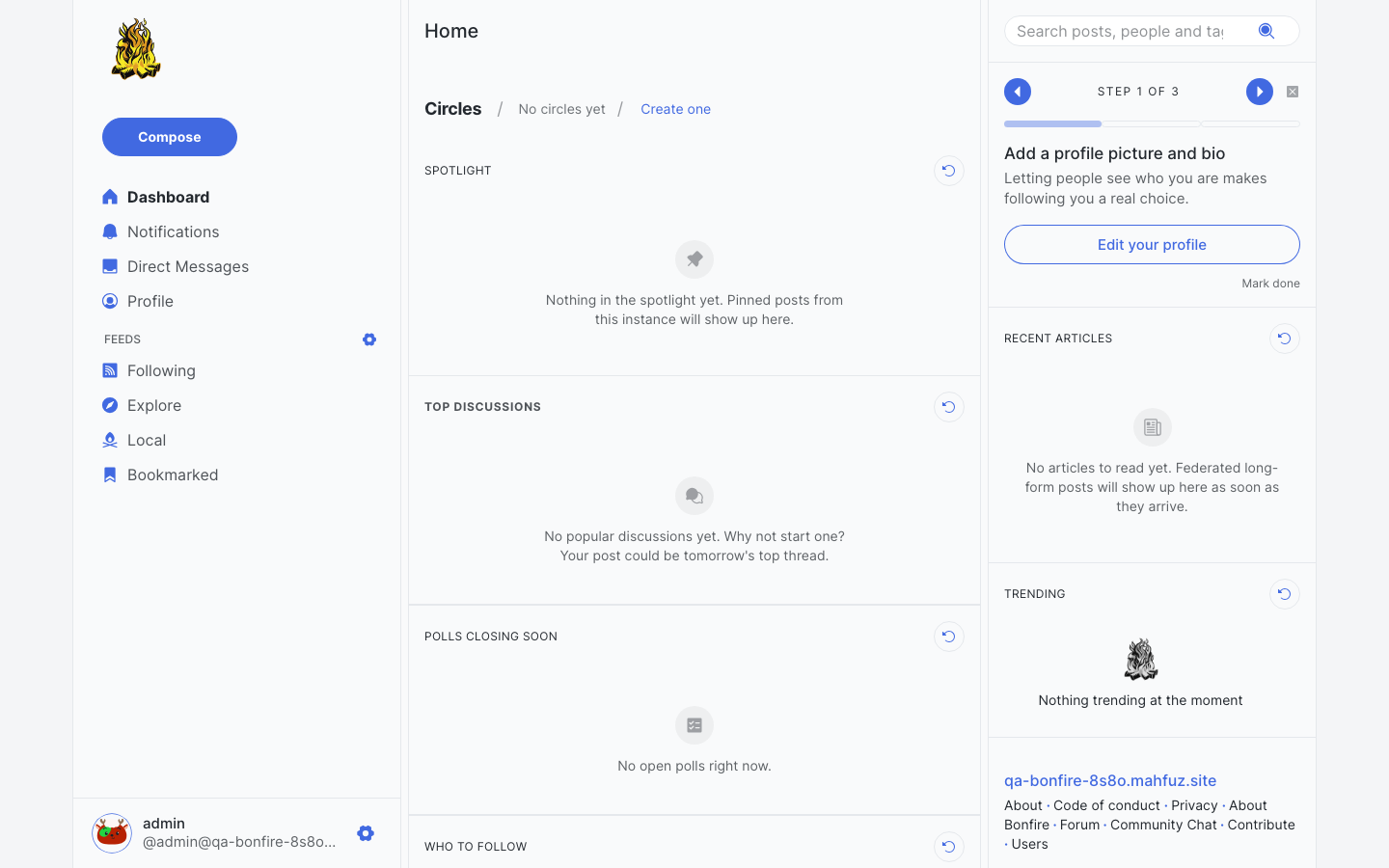This screenshot has width=1389, height=868.
Task: Click the Circles heading
Action: pos(453,109)
